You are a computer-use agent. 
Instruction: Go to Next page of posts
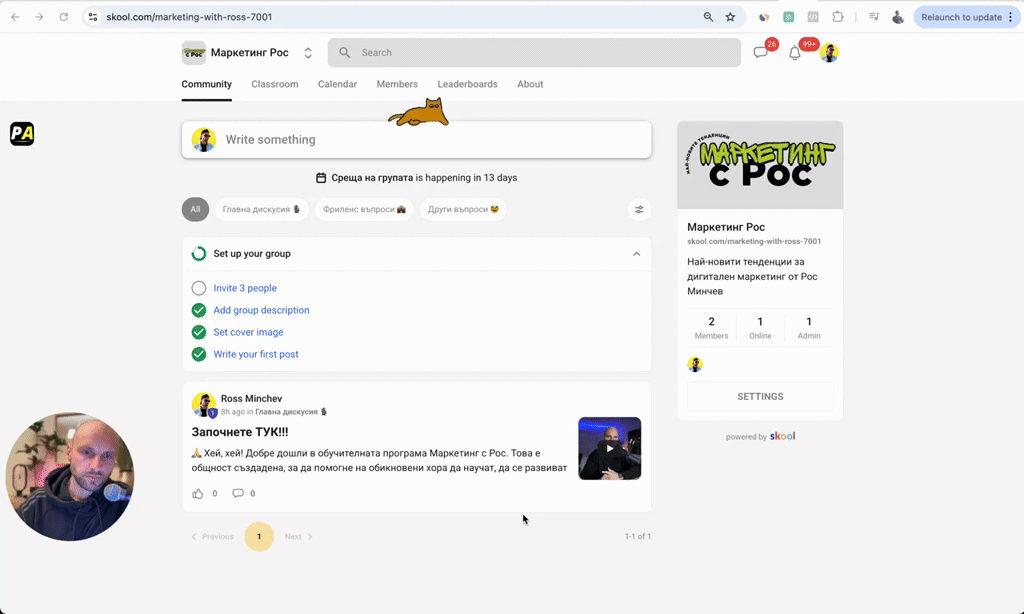tap(298, 536)
